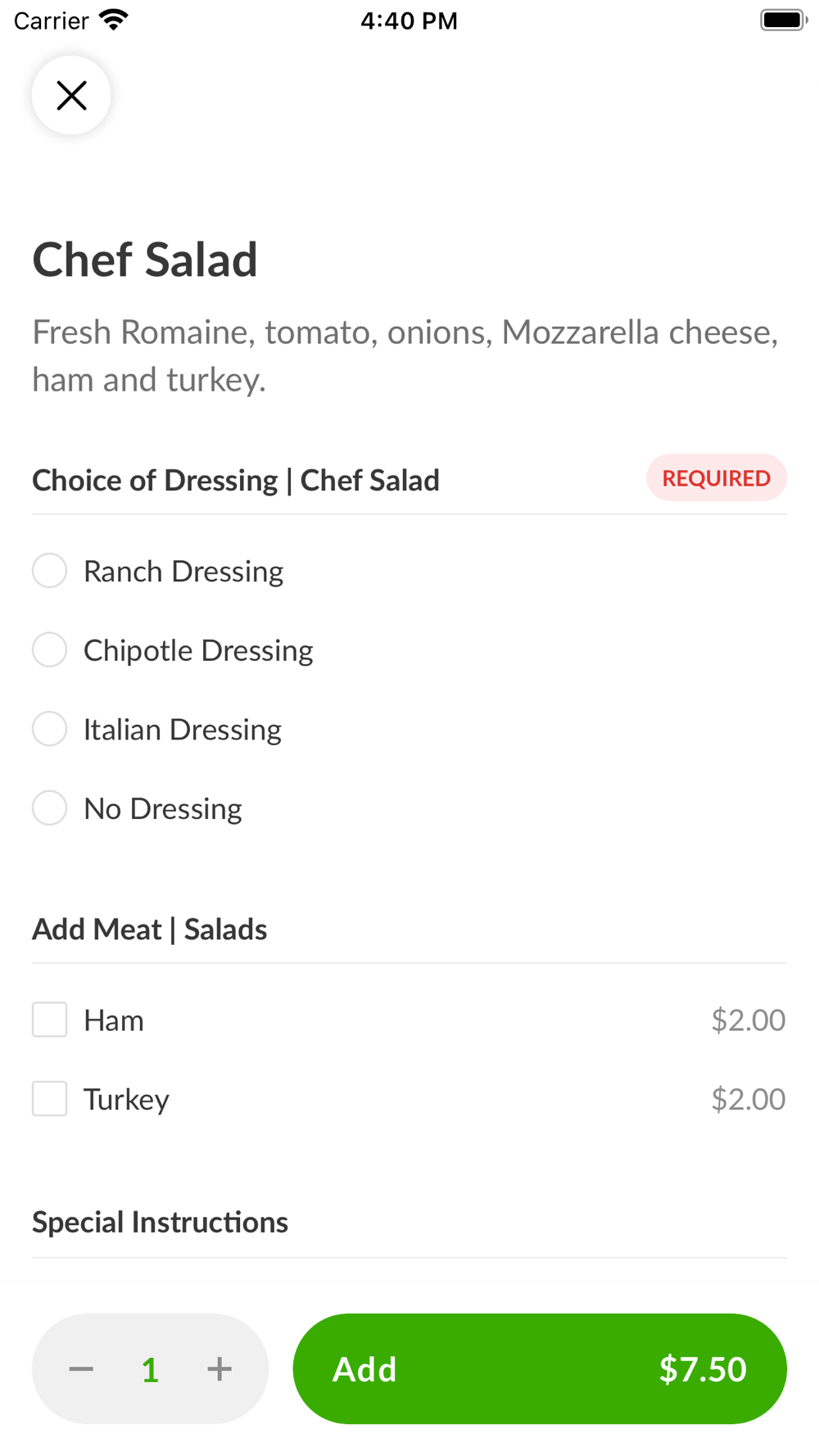The width and height of the screenshot is (819, 1456).
Task: Tap the Ham $2.00 price
Action: 749,1020
